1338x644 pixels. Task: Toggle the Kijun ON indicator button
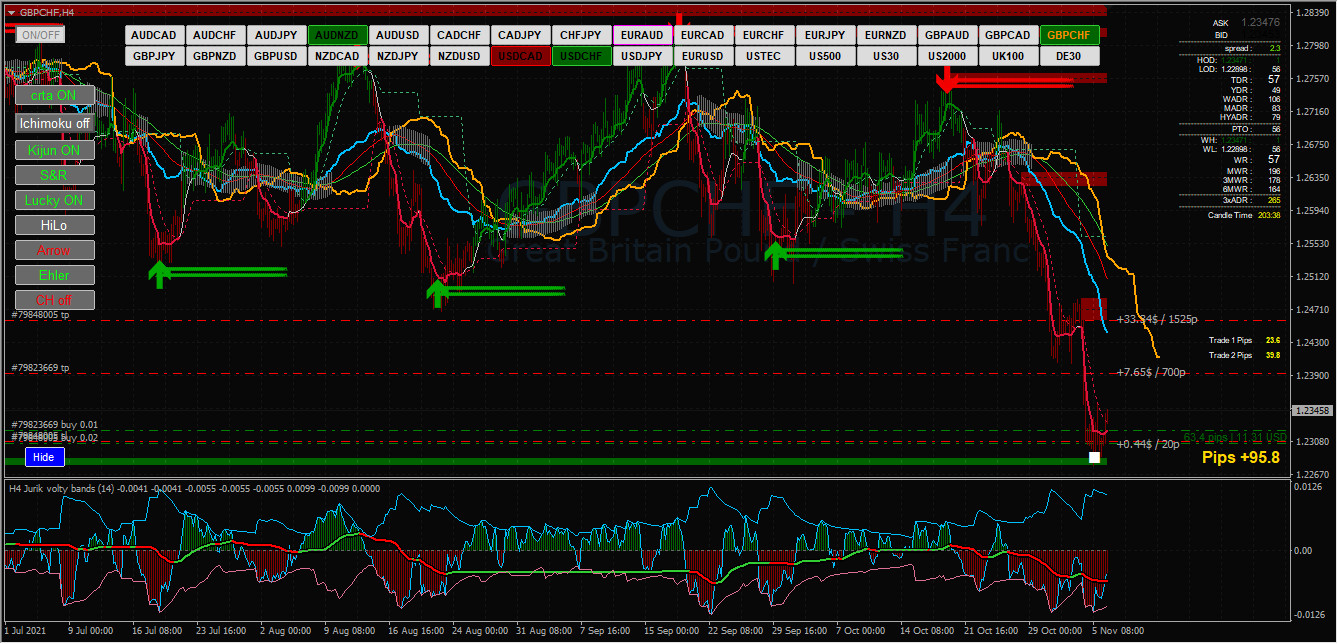coord(55,151)
